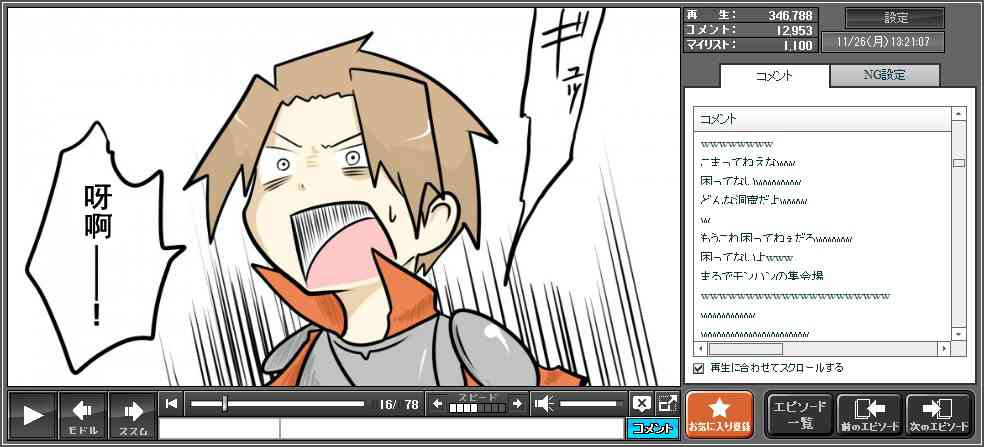Go back a page with モドル arrow

[x=83, y=415]
